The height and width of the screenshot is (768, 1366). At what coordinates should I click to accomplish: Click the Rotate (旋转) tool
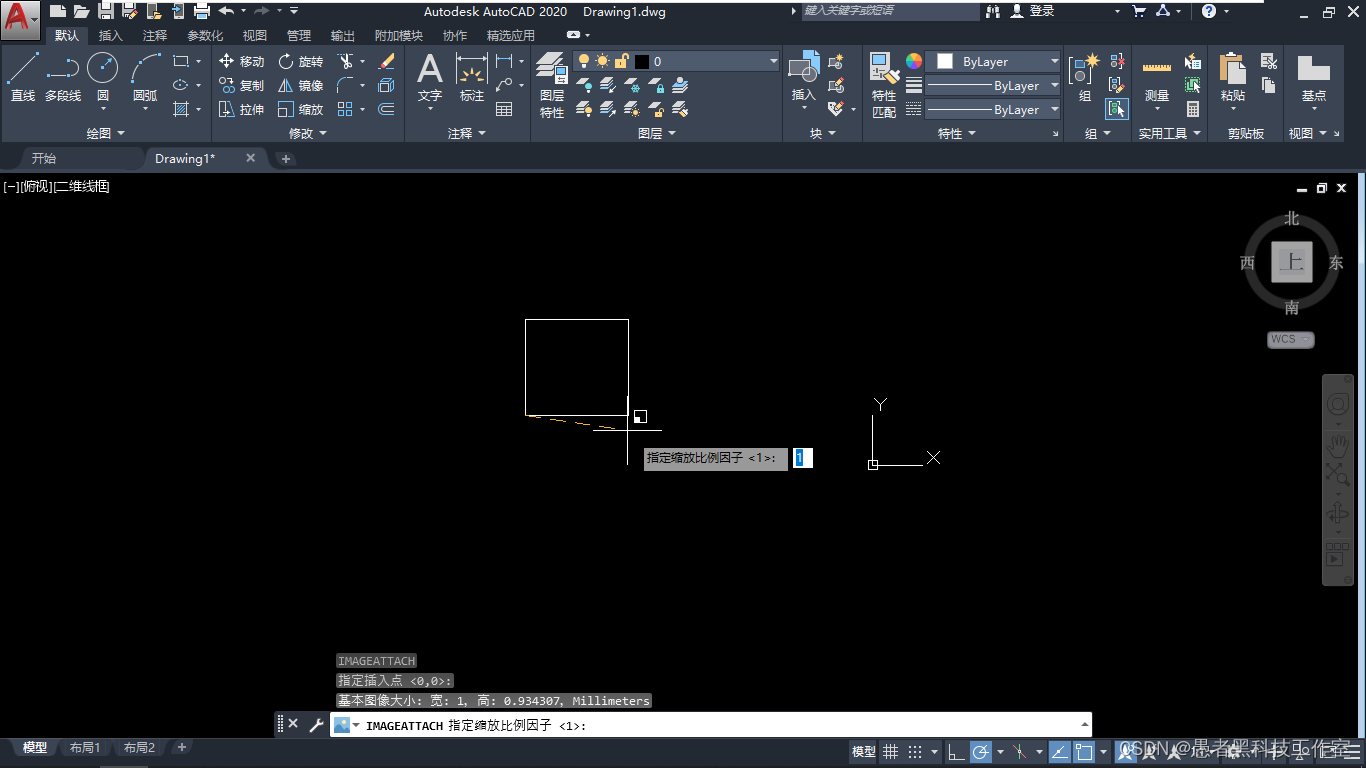[301, 61]
